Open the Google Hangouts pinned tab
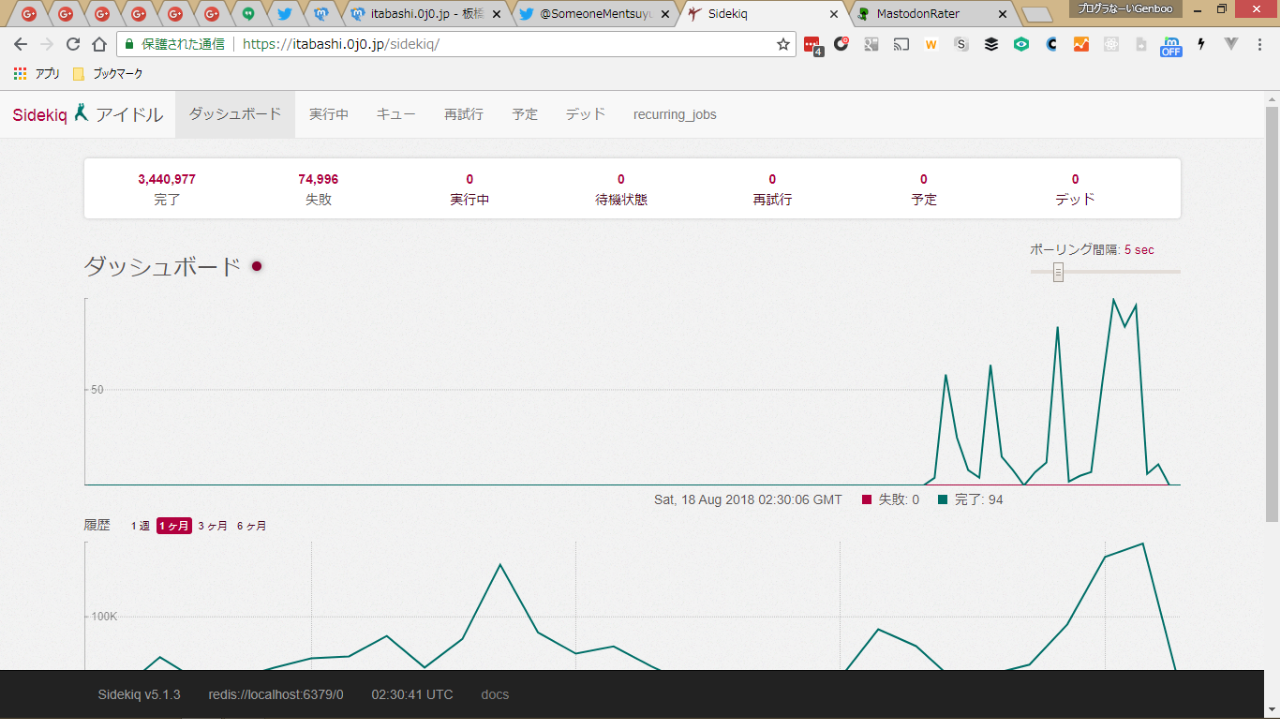The height and width of the screenshot is (719, 1280). point(247,14)
